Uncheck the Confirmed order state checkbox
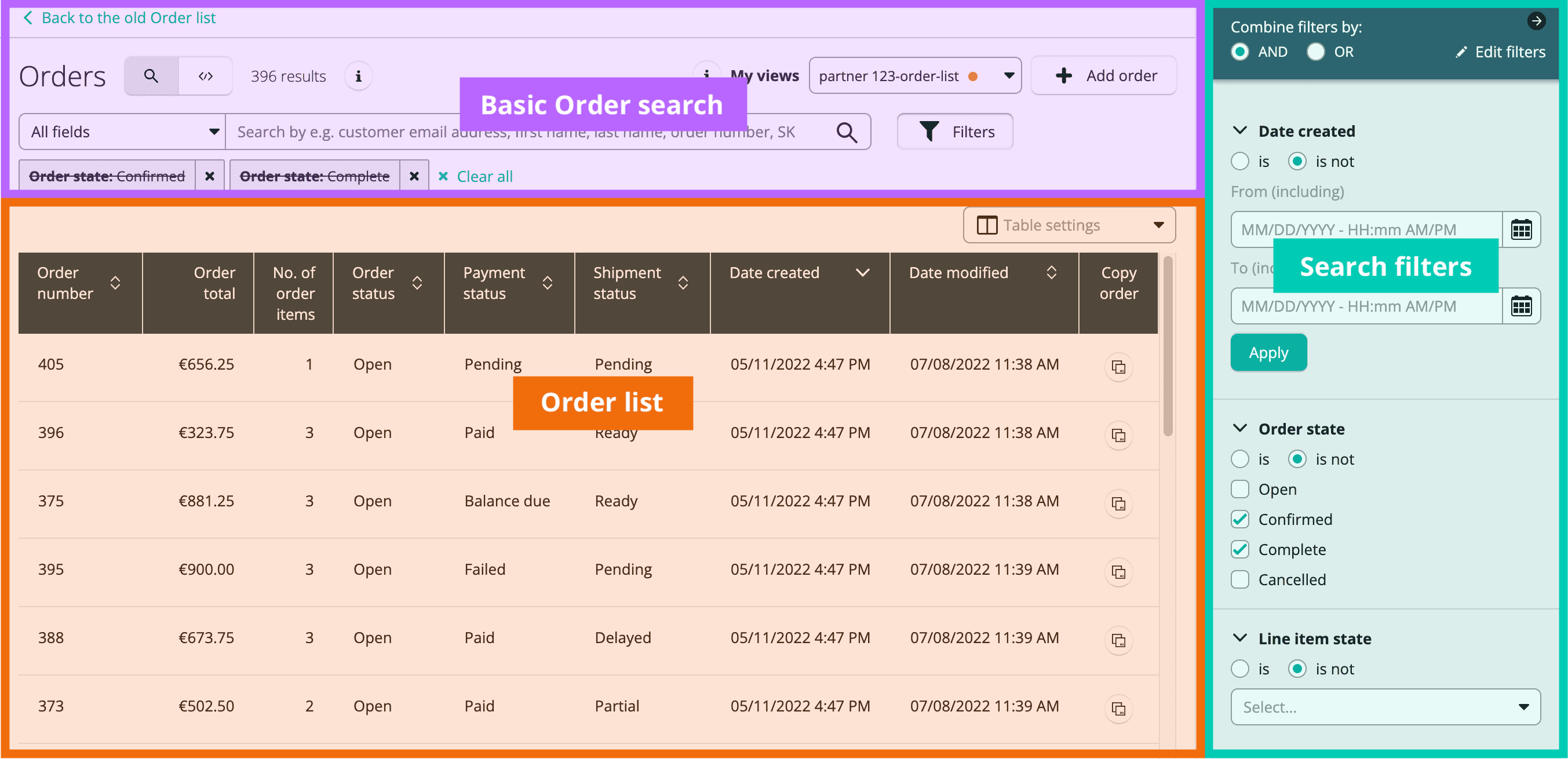1568x759 pixels. pyautogui.click(x=1239, y=519)
